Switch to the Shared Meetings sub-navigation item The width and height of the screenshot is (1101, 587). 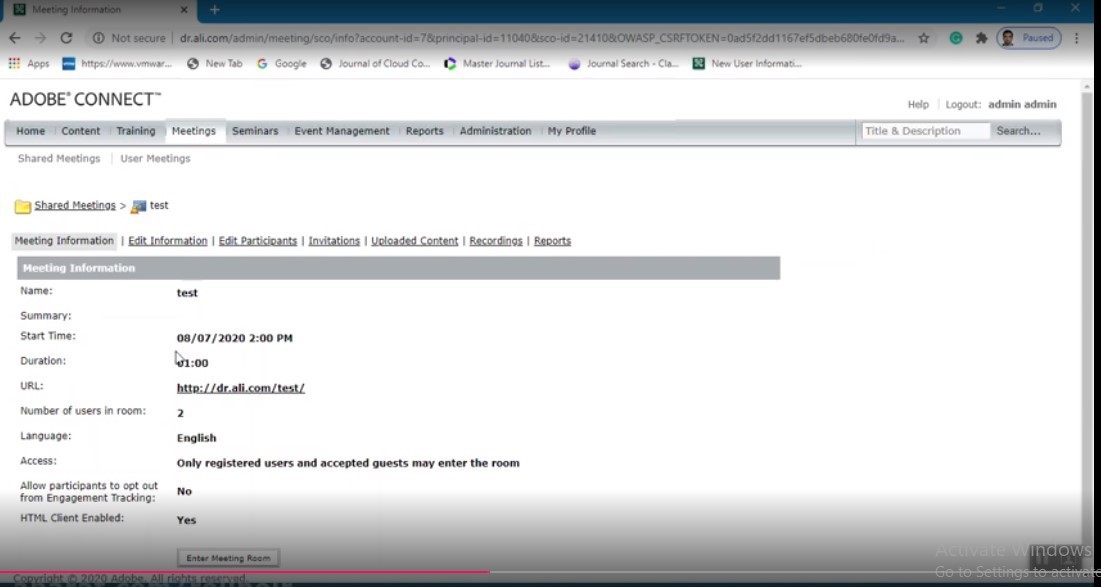tap(59, 159)
